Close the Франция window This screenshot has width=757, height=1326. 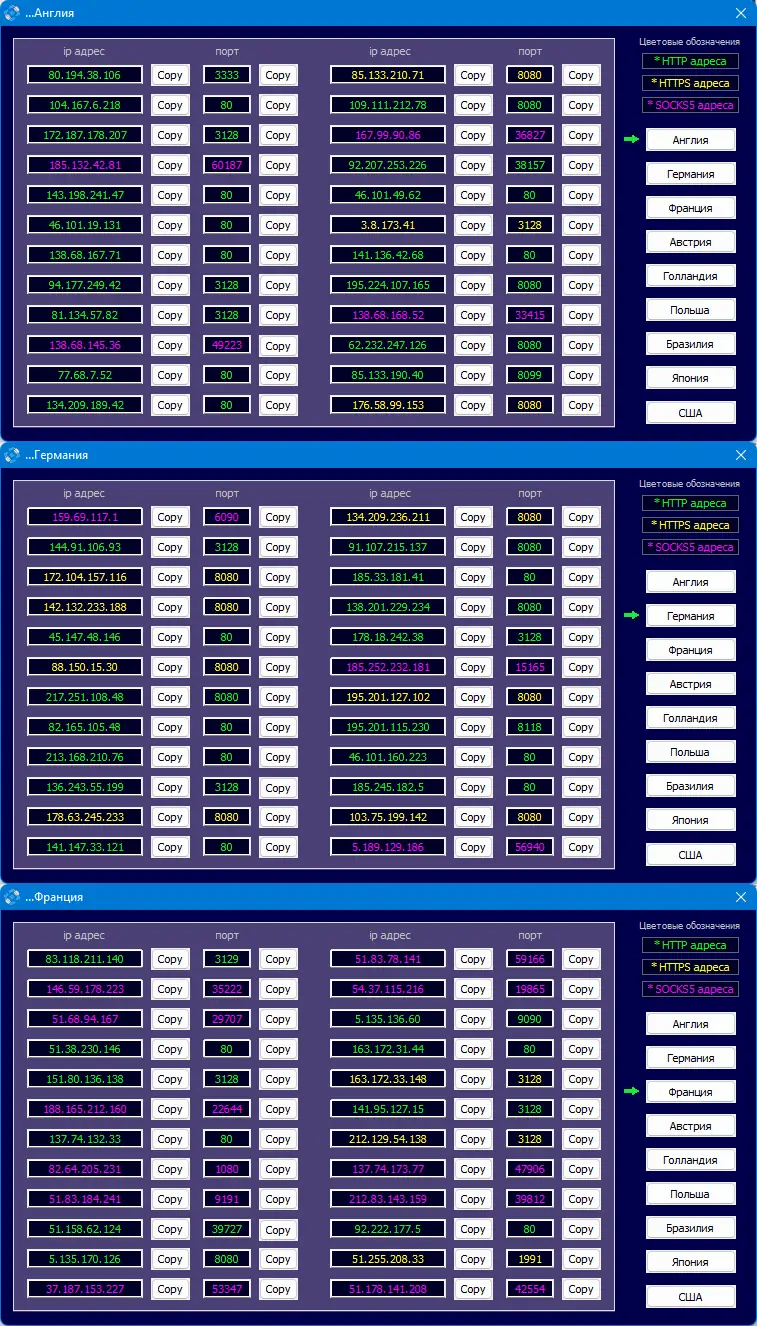pyautogui.click(x=741, y=897)
